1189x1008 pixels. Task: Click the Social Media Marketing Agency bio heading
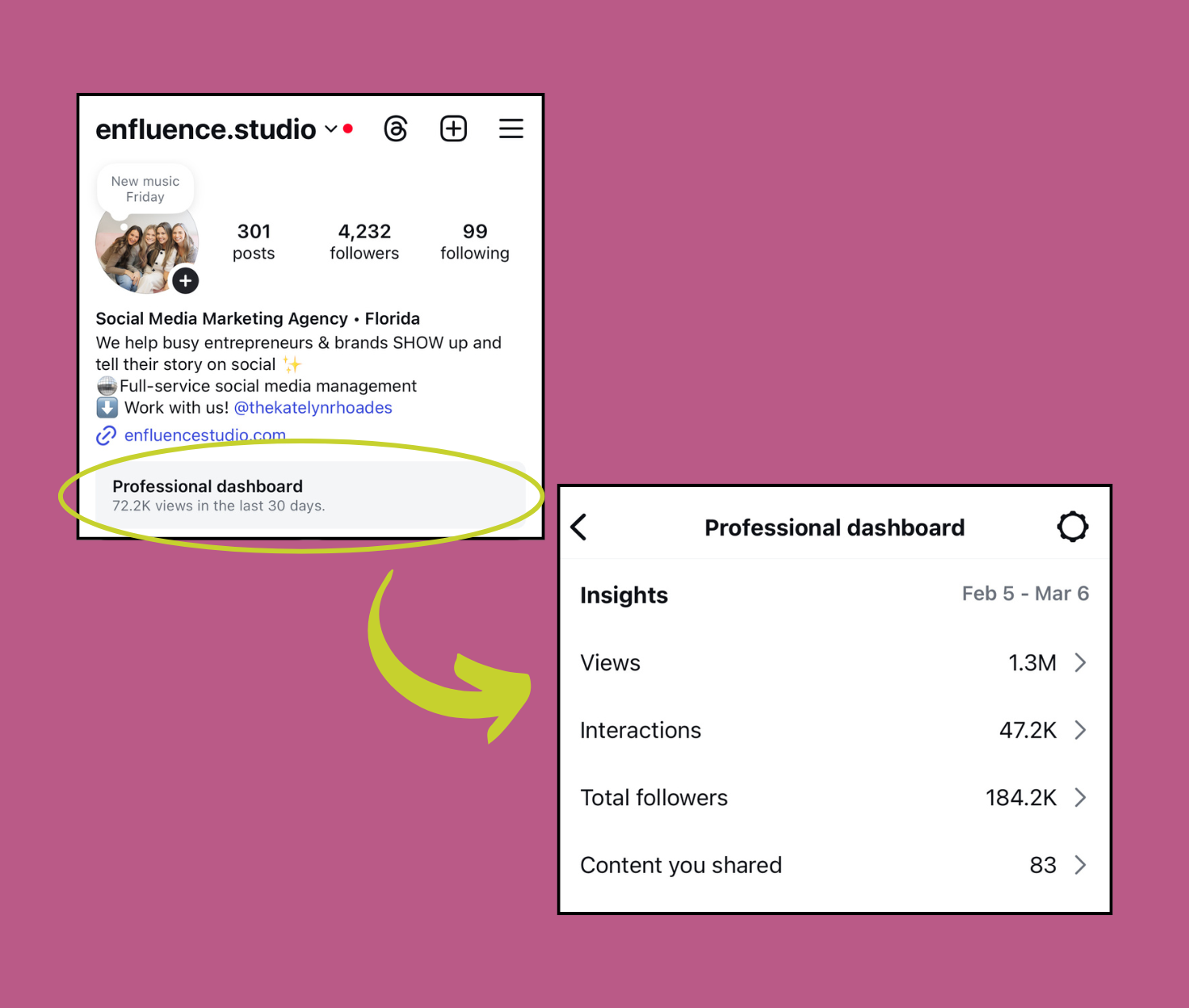coord(258,318)
